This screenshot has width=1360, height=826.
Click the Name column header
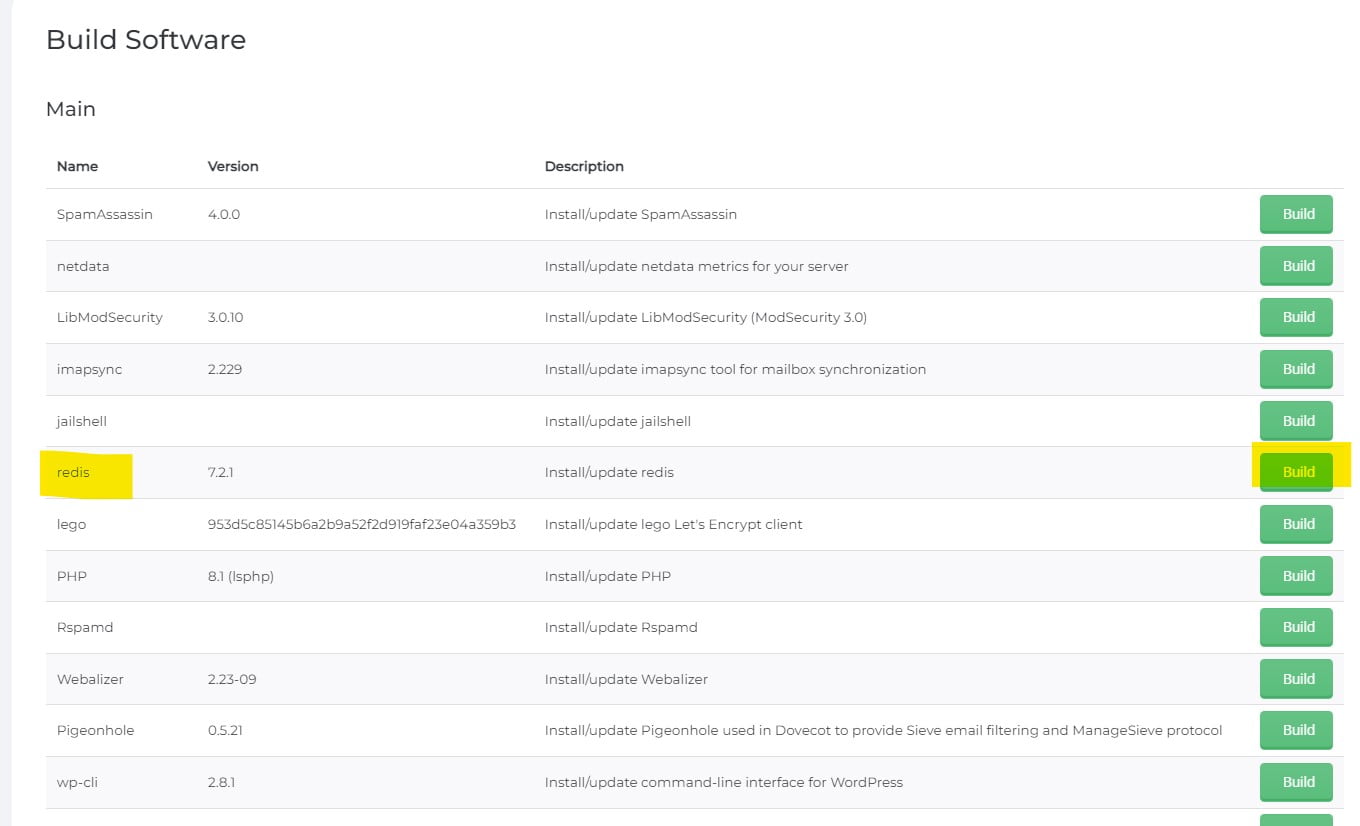point(77,166)
